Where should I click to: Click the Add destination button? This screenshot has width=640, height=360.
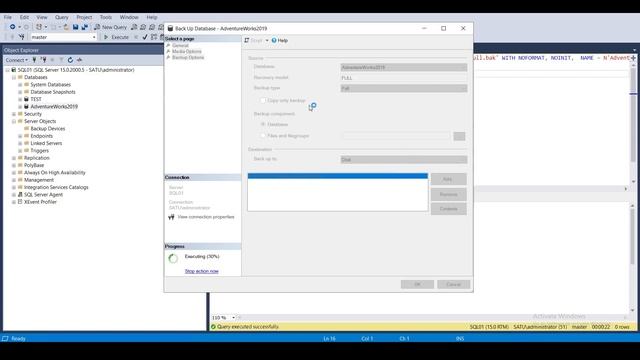448,179
